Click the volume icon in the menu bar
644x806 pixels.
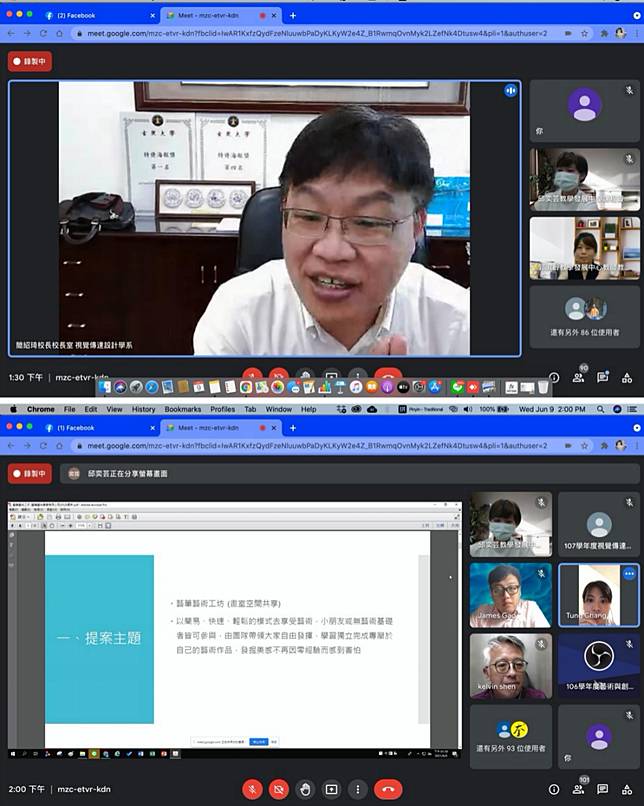click(x=468, y=409)
